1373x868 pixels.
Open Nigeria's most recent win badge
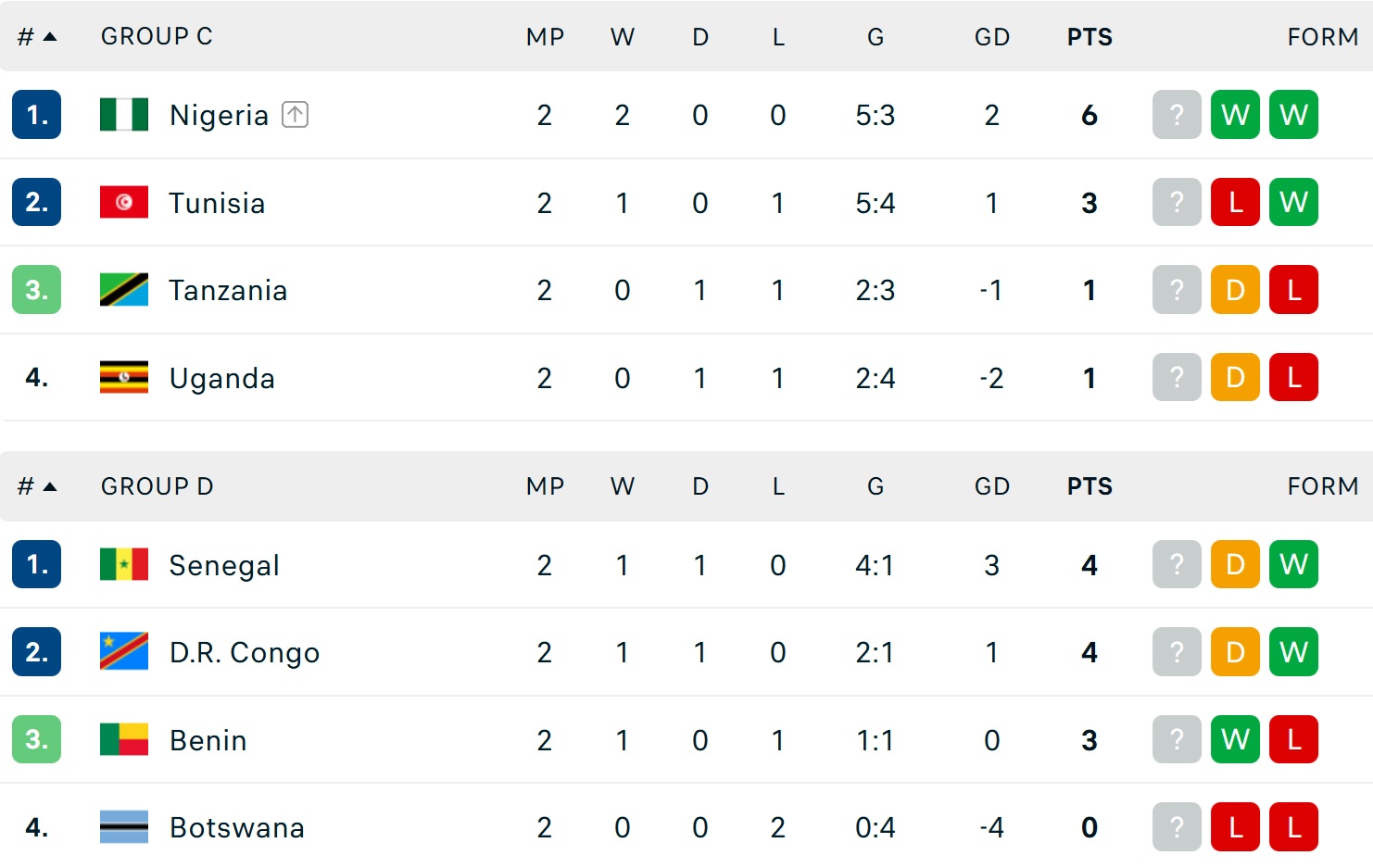click(x=1235, y=115)
